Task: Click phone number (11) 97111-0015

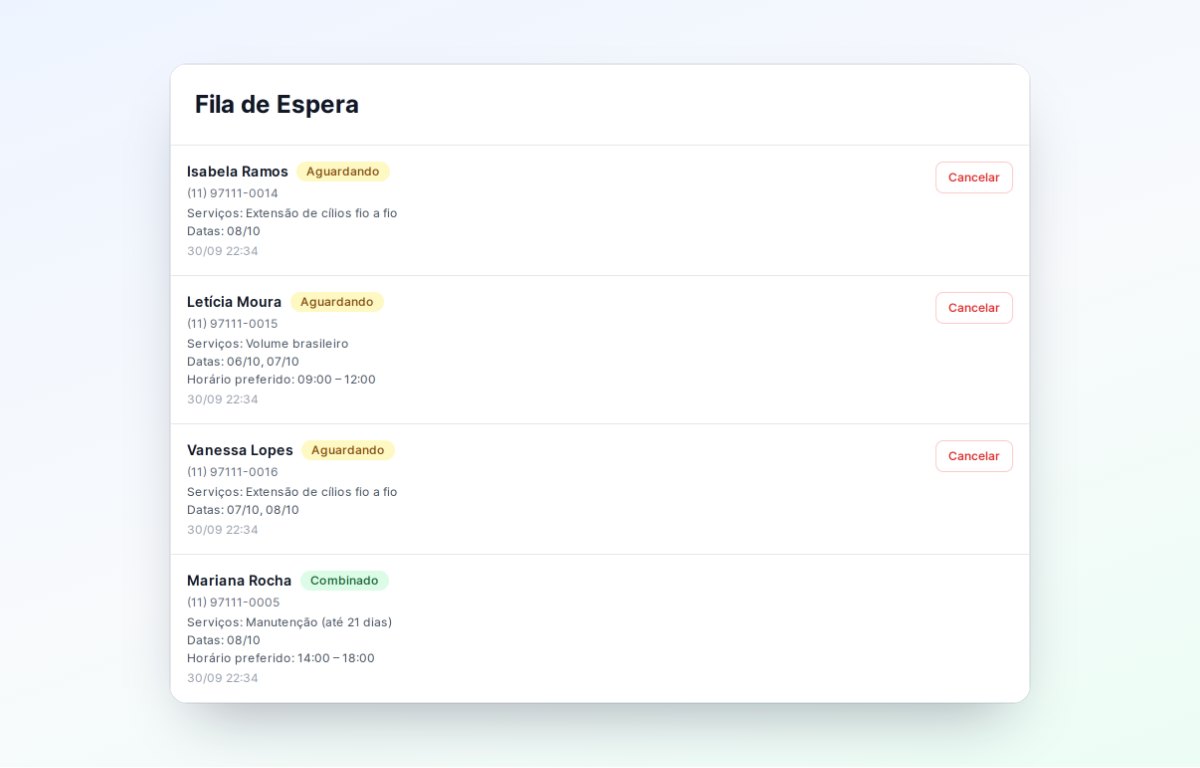Action: tap(233, 324)
